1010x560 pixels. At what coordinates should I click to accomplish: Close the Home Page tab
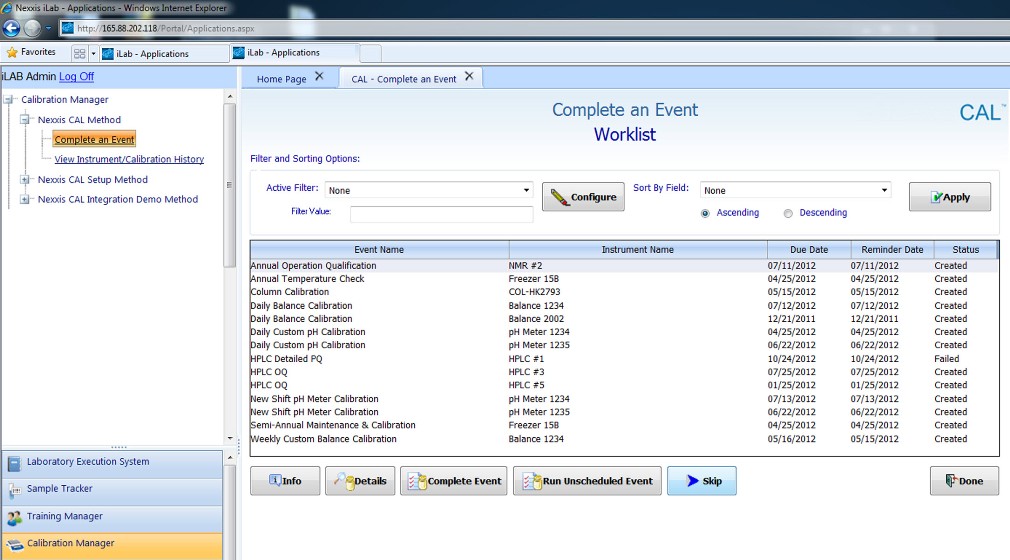pyautogui.click(x=319, y=77)
